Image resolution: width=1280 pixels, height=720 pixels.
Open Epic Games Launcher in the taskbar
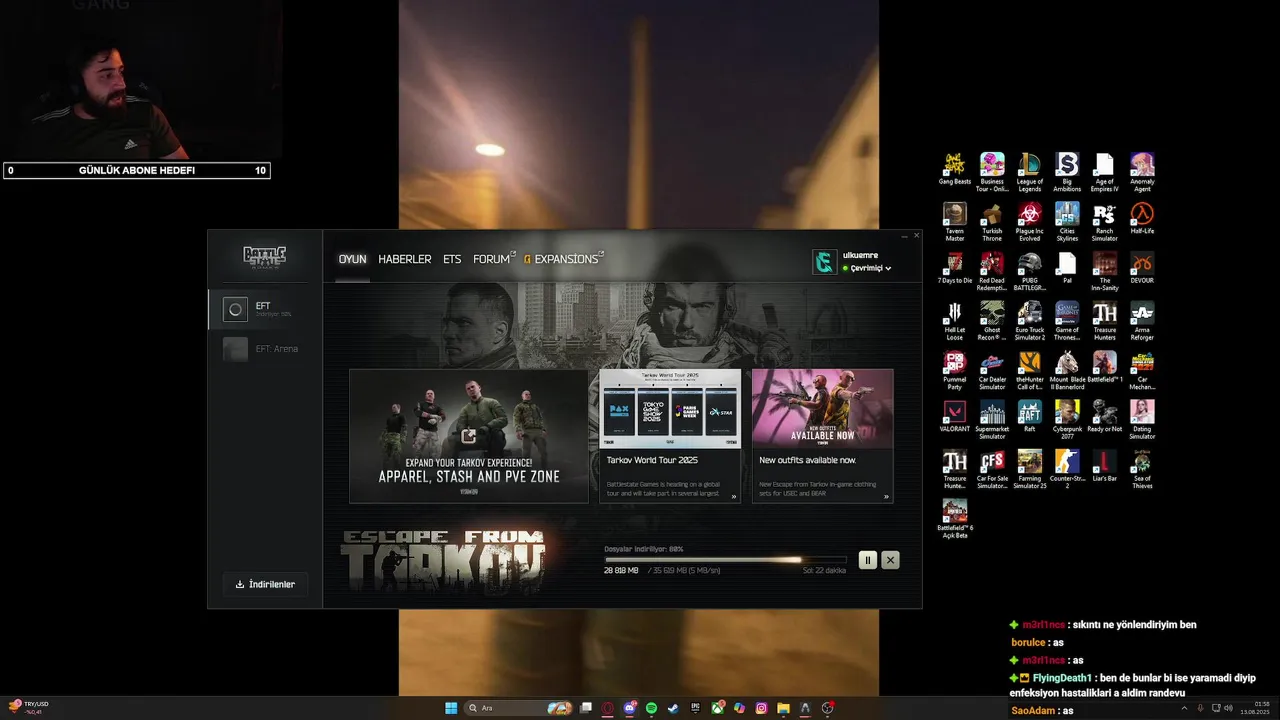(x=695, y=708)
